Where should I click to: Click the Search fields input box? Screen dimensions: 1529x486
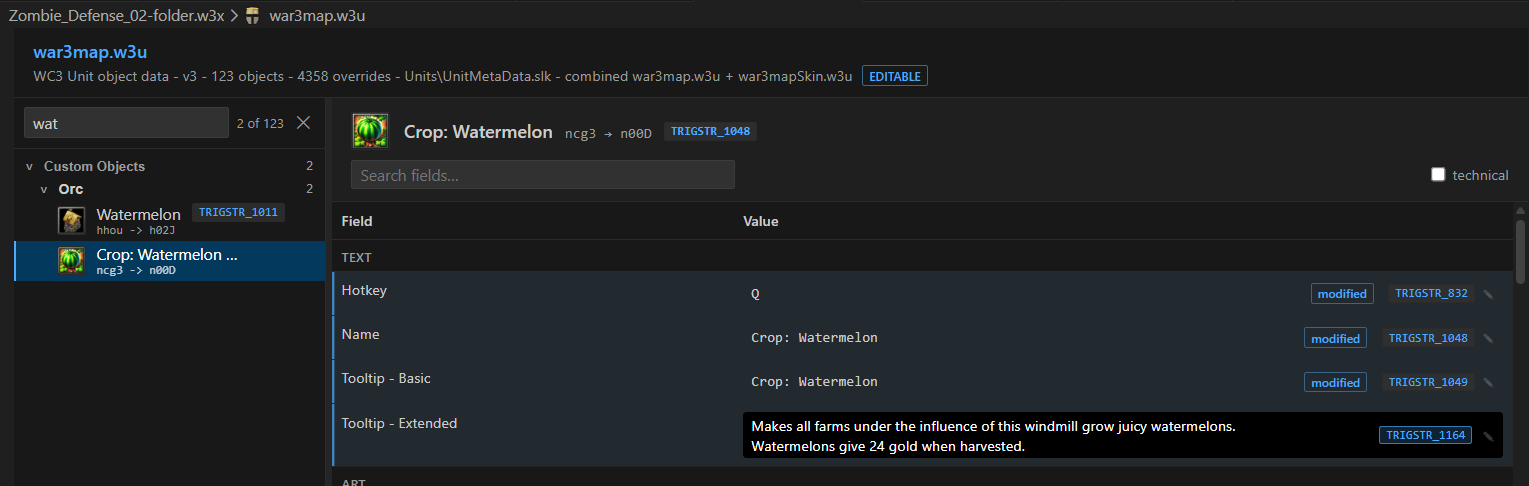[543, 175]
